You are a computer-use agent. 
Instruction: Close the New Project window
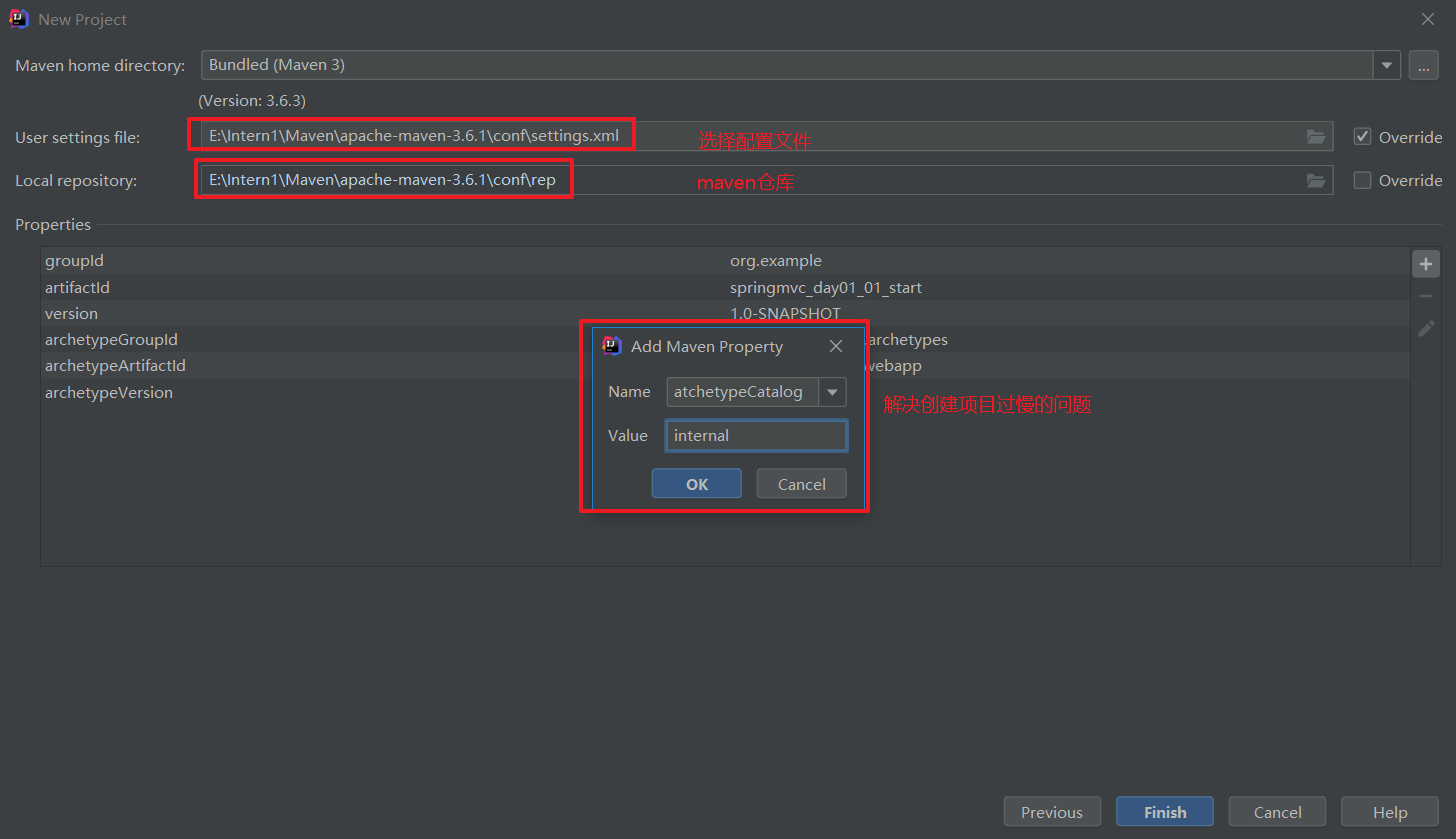pos(1428,19)
